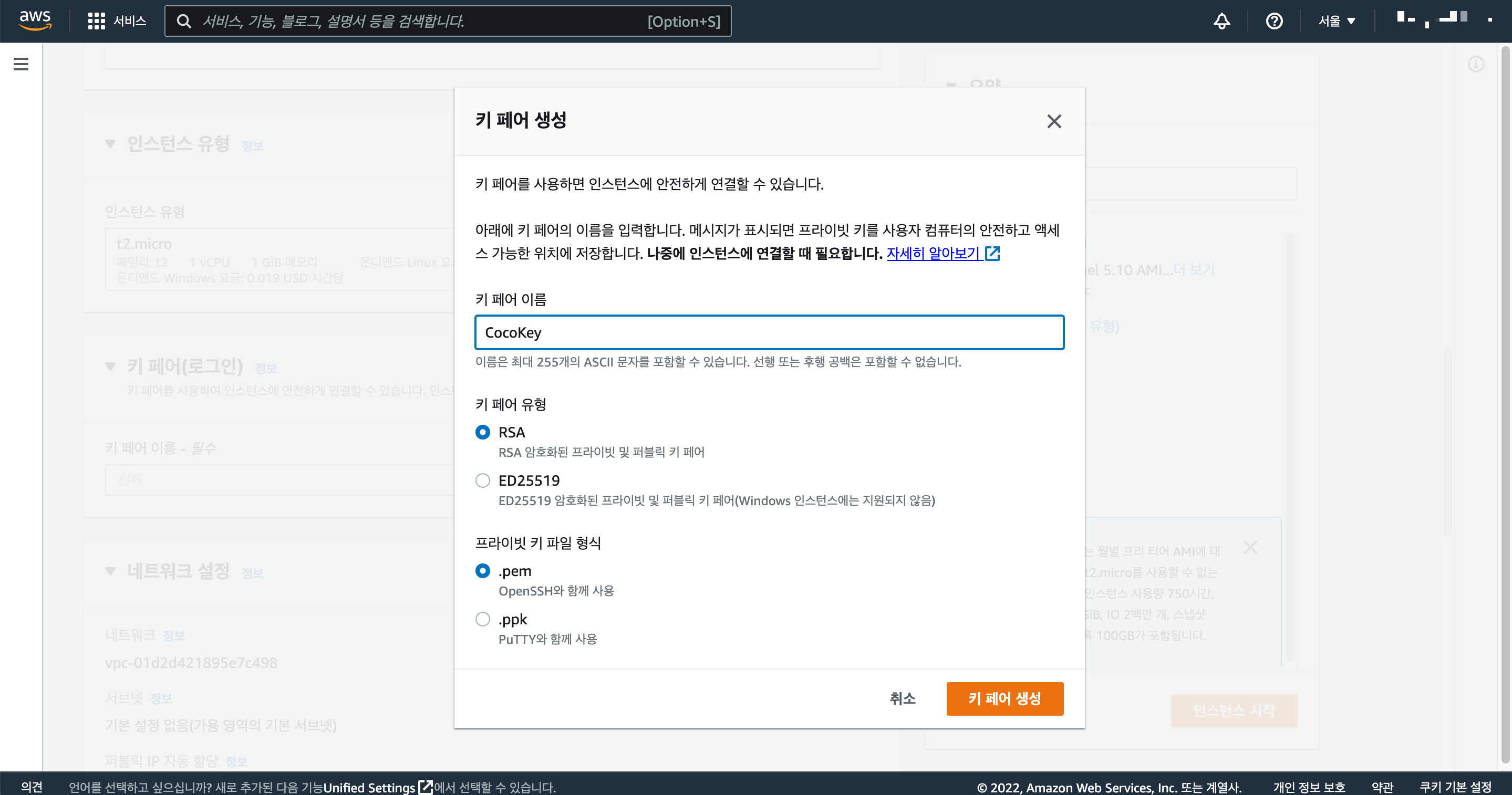Open the help question mark icon
This screenshot has width=1512, height=795.
[x=1273, y=21]
